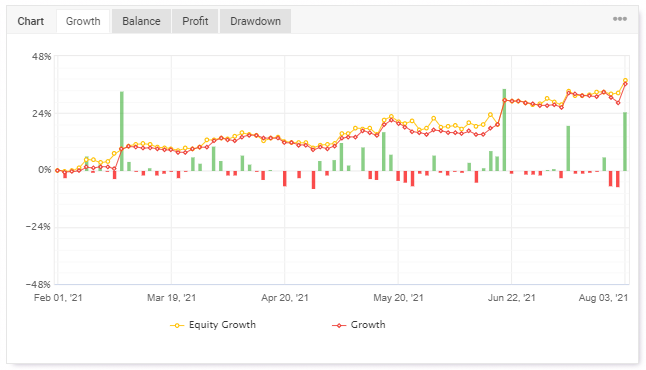646x370 pixels.
Task: Click the −48% y-axis label
Action: [x=39, y=284]
